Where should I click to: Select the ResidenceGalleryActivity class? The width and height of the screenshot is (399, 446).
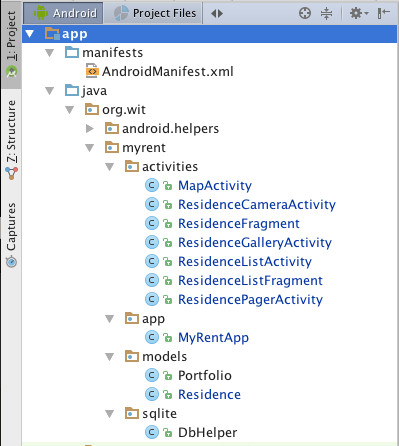[x=255, y=242]
